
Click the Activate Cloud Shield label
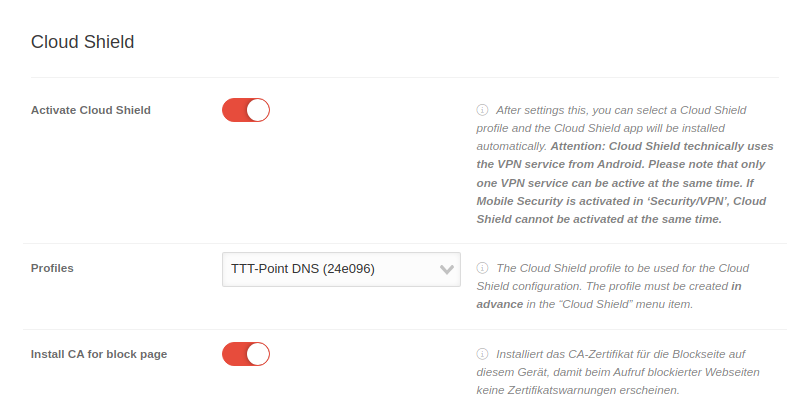pyautogui.click(x=91, y=110)
